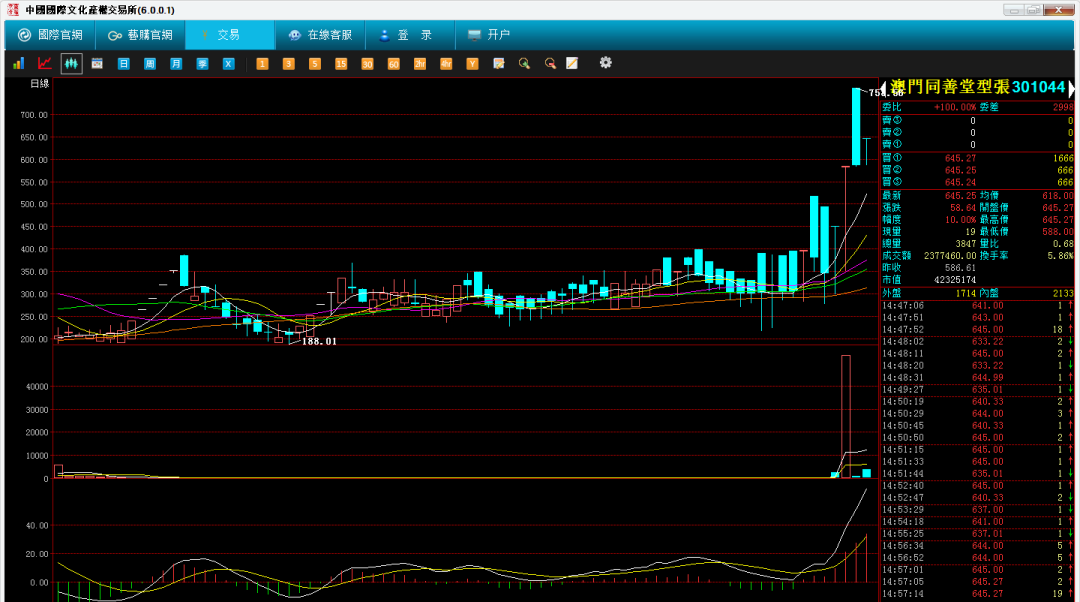Click the 成交額 value 2377460.00
This screenshot has height=602, width=1080.
tap(950, 256)
